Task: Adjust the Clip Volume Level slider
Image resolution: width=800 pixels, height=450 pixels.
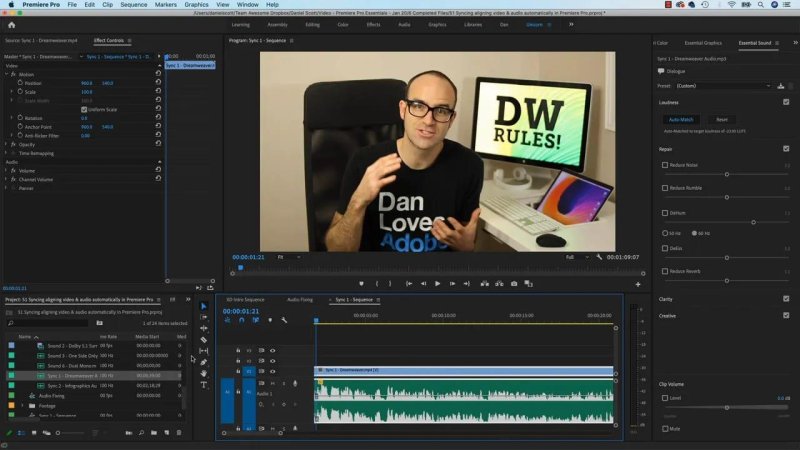Action: (727, 408)
